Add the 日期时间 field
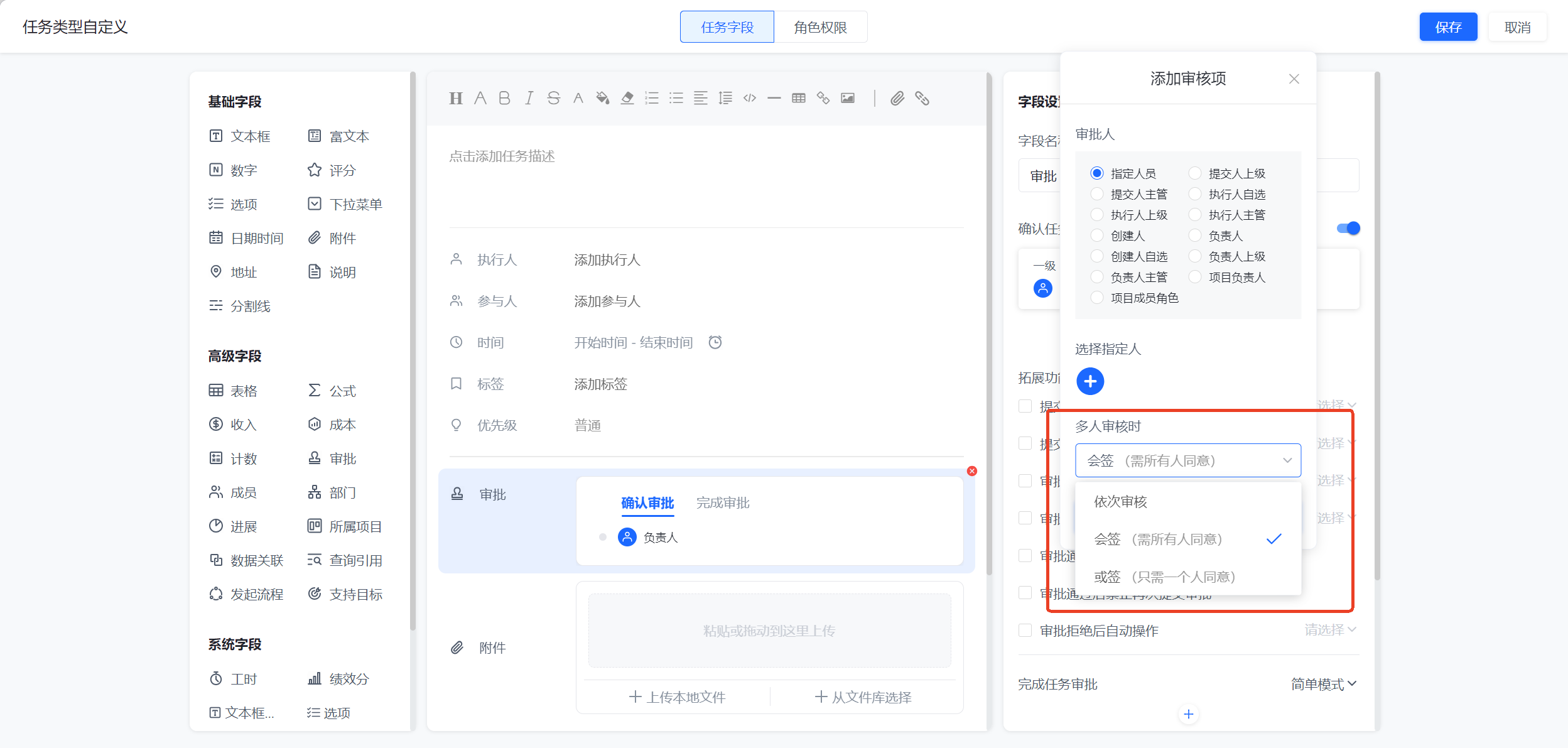Image resolution: width=1568 pixels, height=748 pixels. [246, 238]
